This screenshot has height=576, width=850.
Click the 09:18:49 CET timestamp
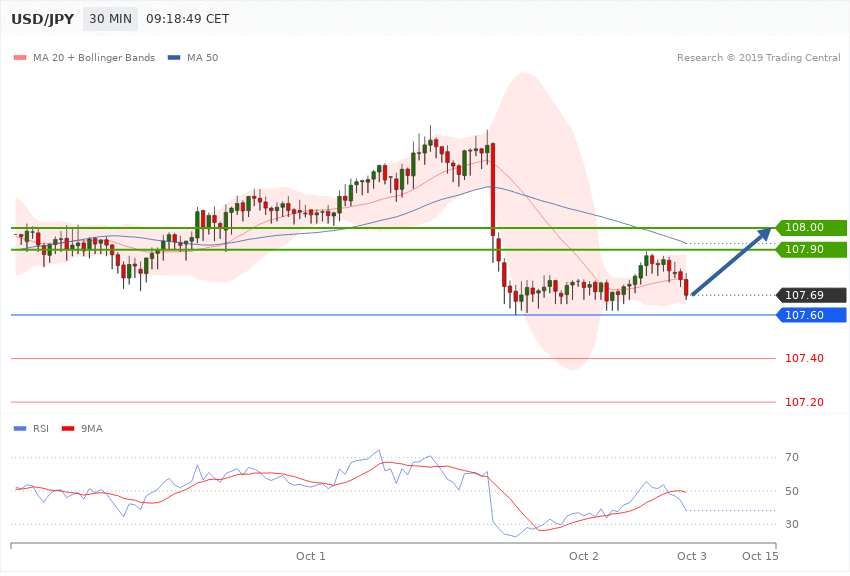pos(188,19)
